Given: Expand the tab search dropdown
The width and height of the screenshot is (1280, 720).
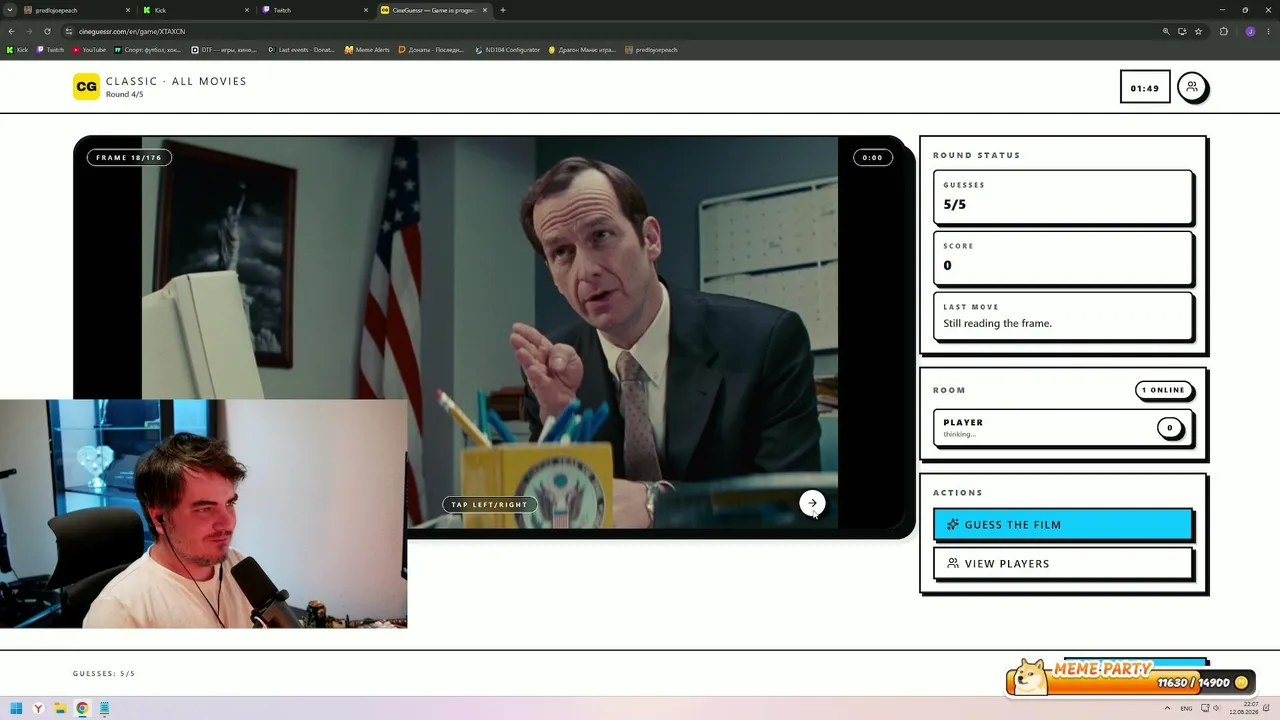Looking at the screenshot, I should (9, 10).
